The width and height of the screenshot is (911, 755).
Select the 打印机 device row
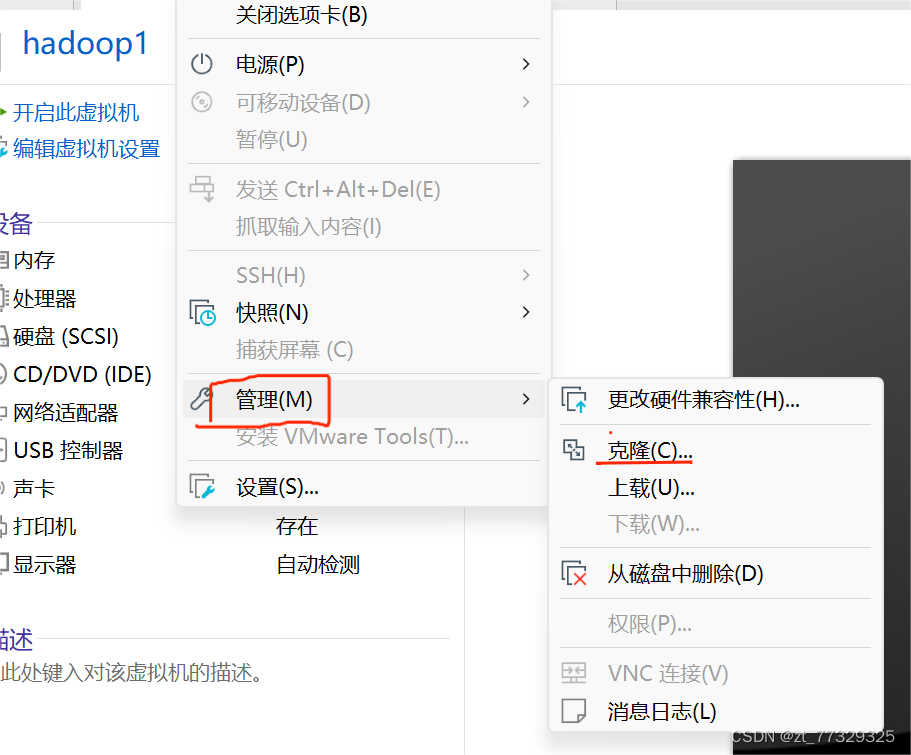pos(44,527)
